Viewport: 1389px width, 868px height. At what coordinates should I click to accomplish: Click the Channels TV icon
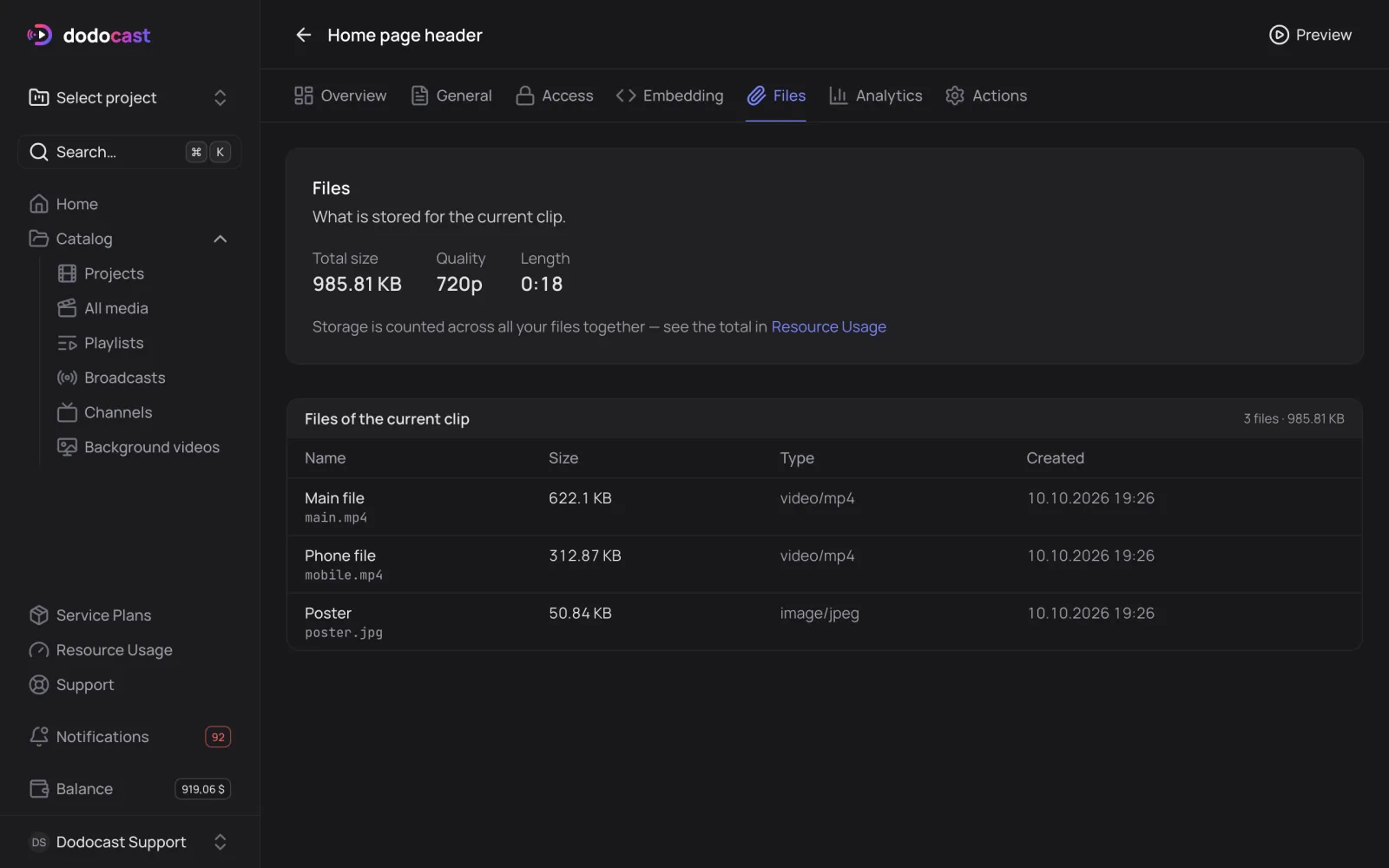(67, 412)
